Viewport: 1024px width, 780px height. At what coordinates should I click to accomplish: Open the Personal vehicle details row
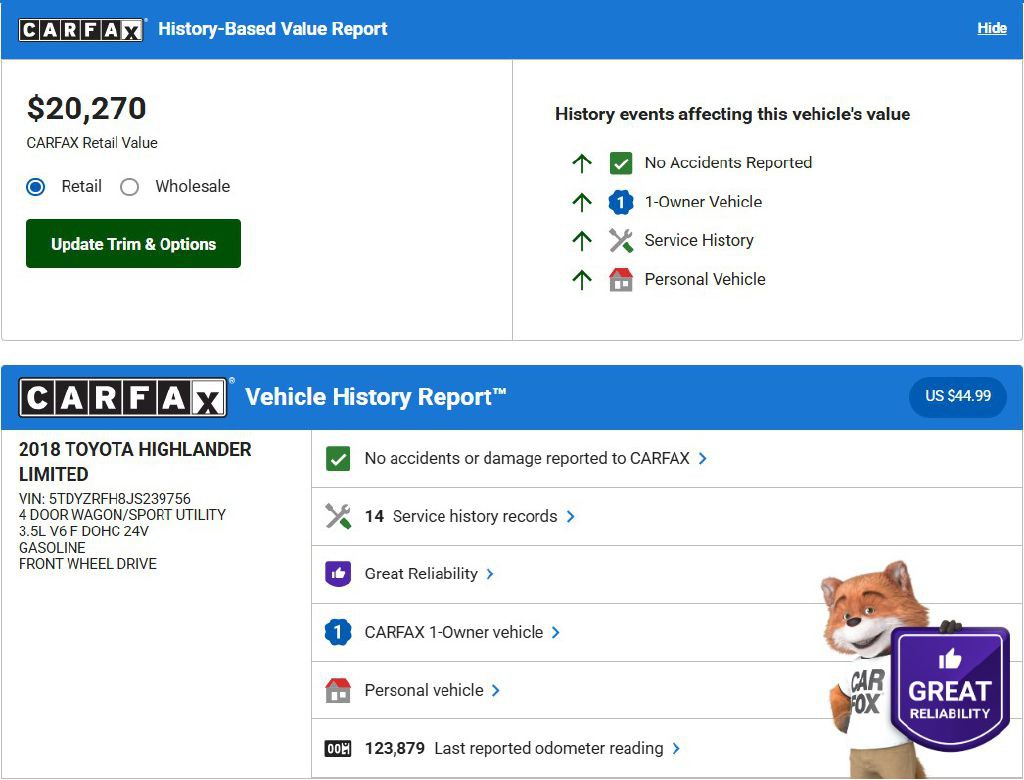tap(424, 691)
